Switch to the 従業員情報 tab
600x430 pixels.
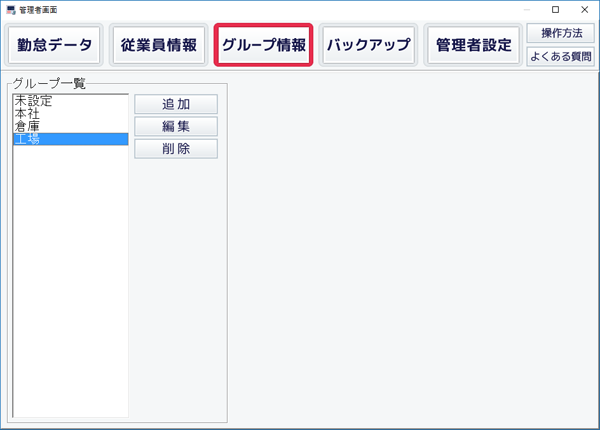coord(158,46)
